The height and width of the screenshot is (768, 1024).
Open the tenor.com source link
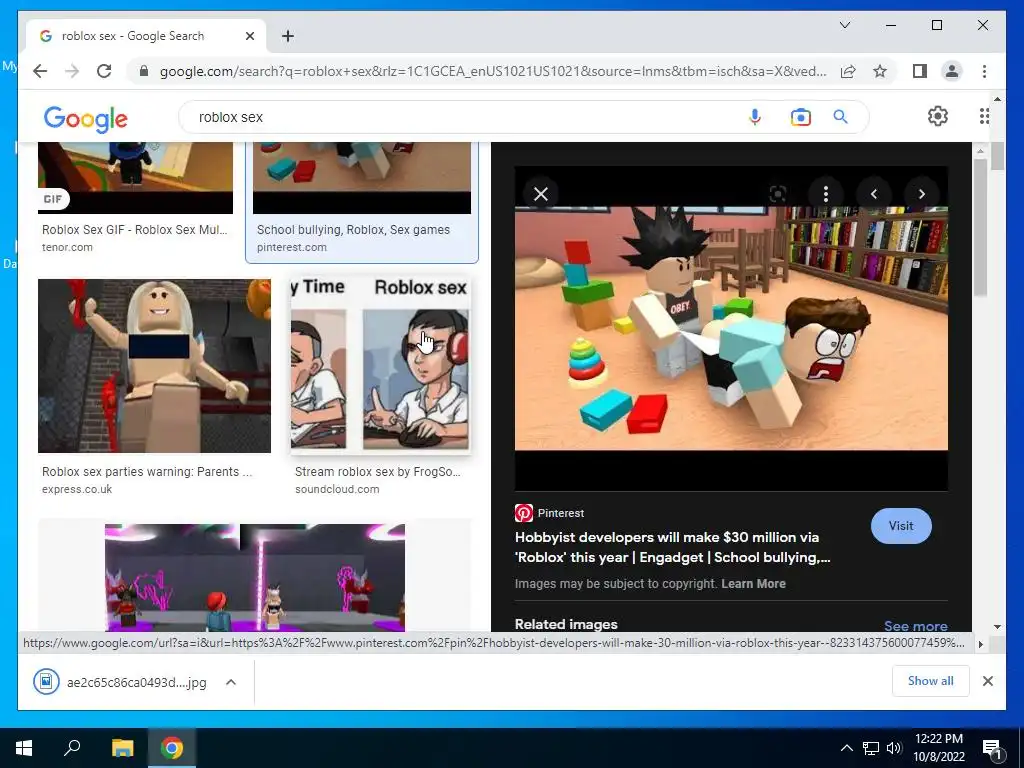tap(67, 248)
